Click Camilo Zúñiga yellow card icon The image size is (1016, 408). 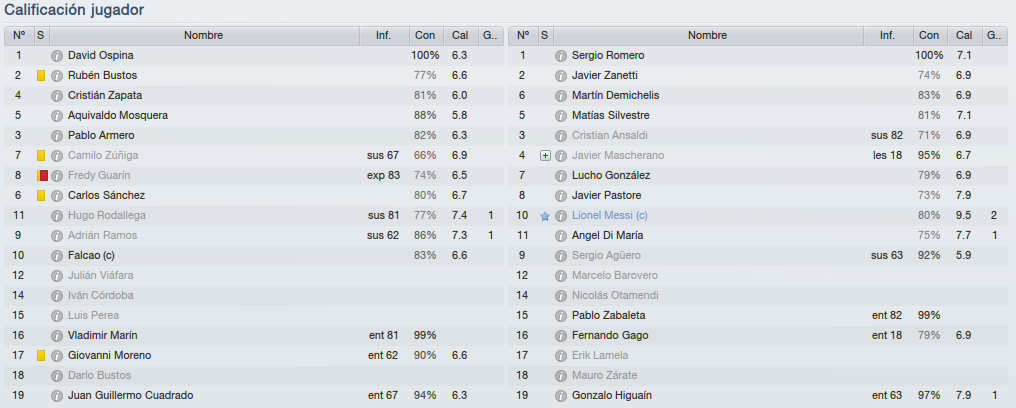(x=41, y=155)
